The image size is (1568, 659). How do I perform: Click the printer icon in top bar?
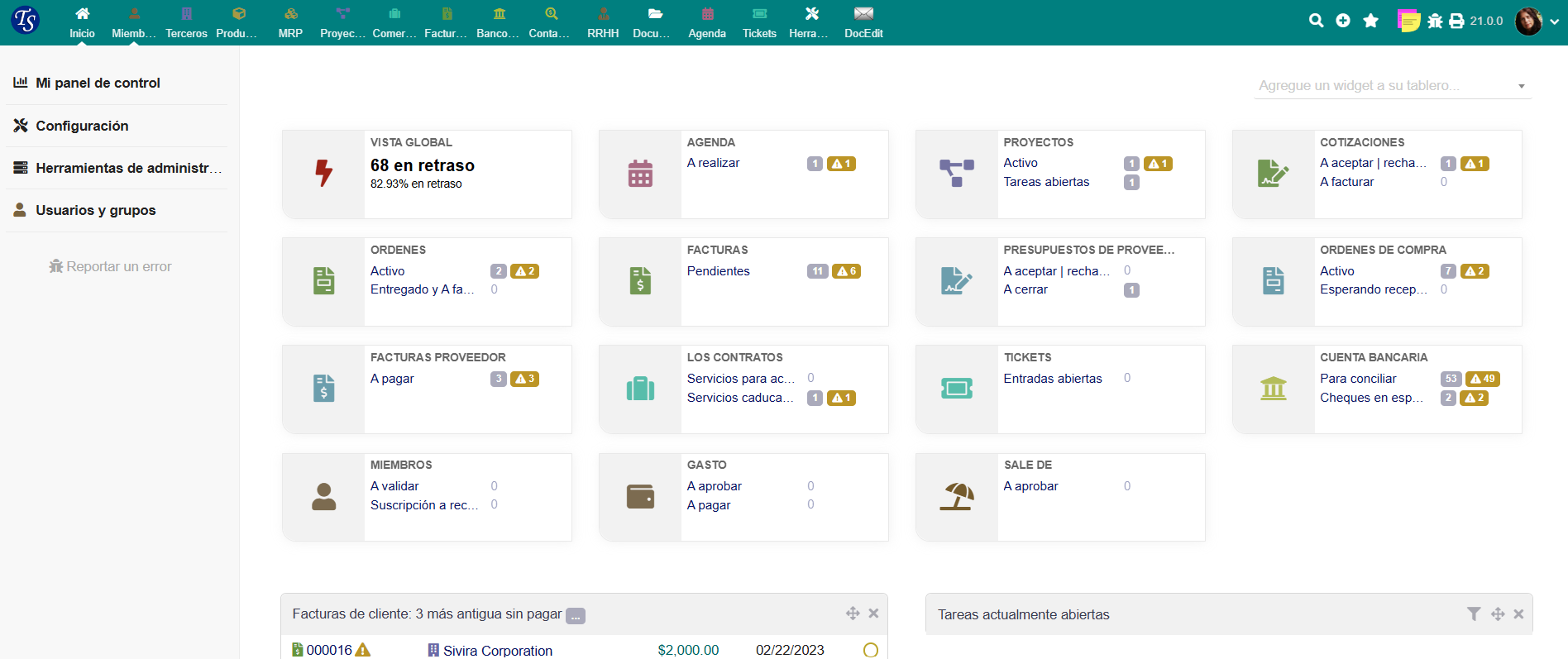1456,21
